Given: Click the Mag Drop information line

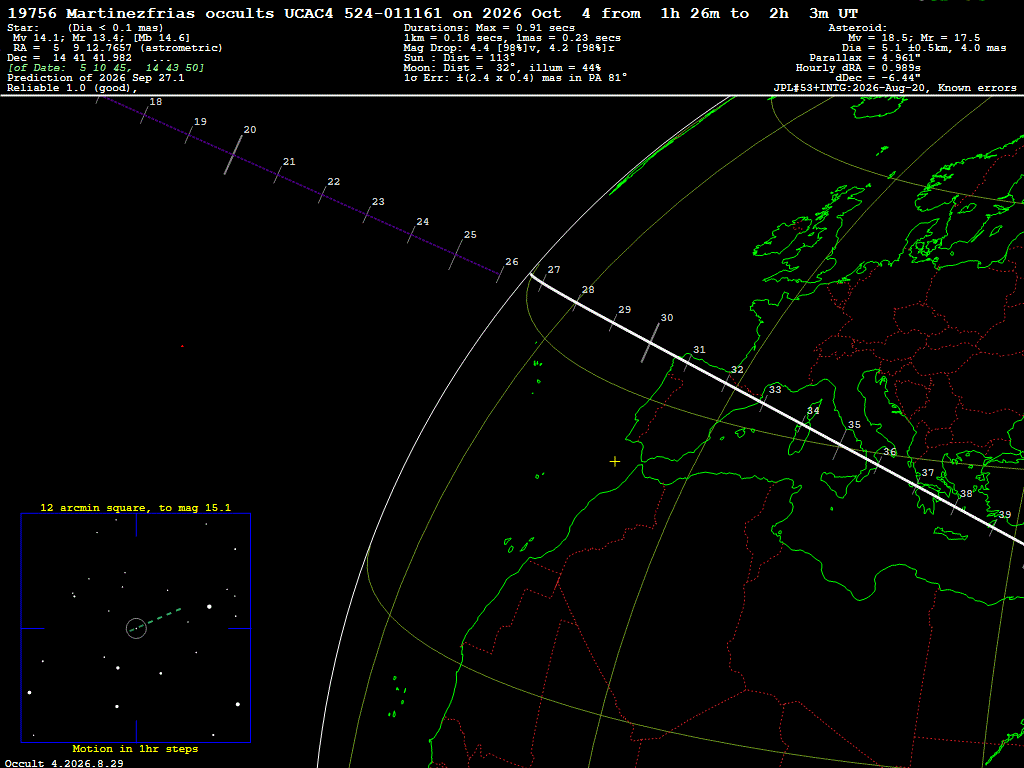Looking at the screenshot, I should pyautogui.click(x=509, y=48).
